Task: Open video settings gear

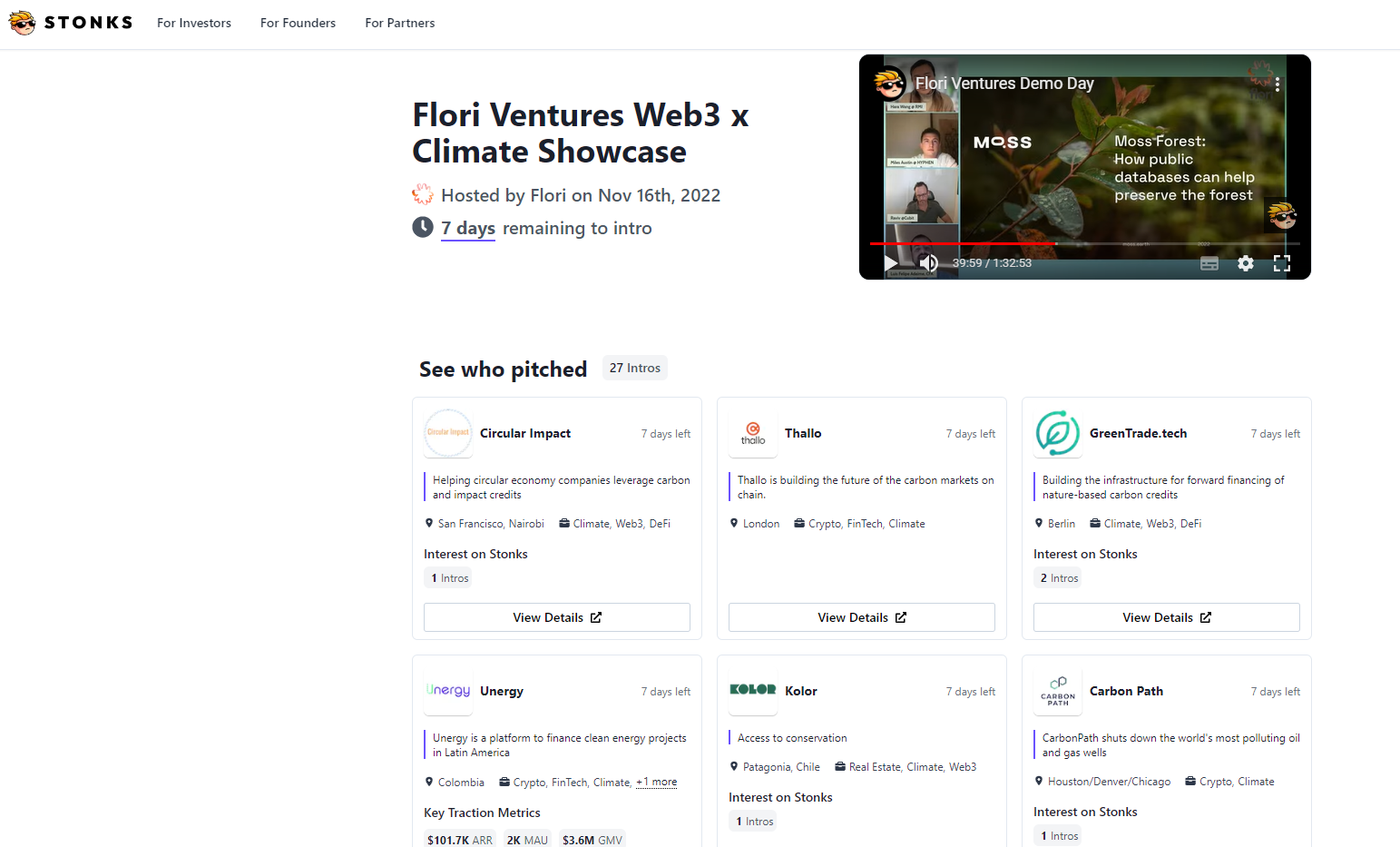Action: pyautogui.click(x=1246, y=263)
